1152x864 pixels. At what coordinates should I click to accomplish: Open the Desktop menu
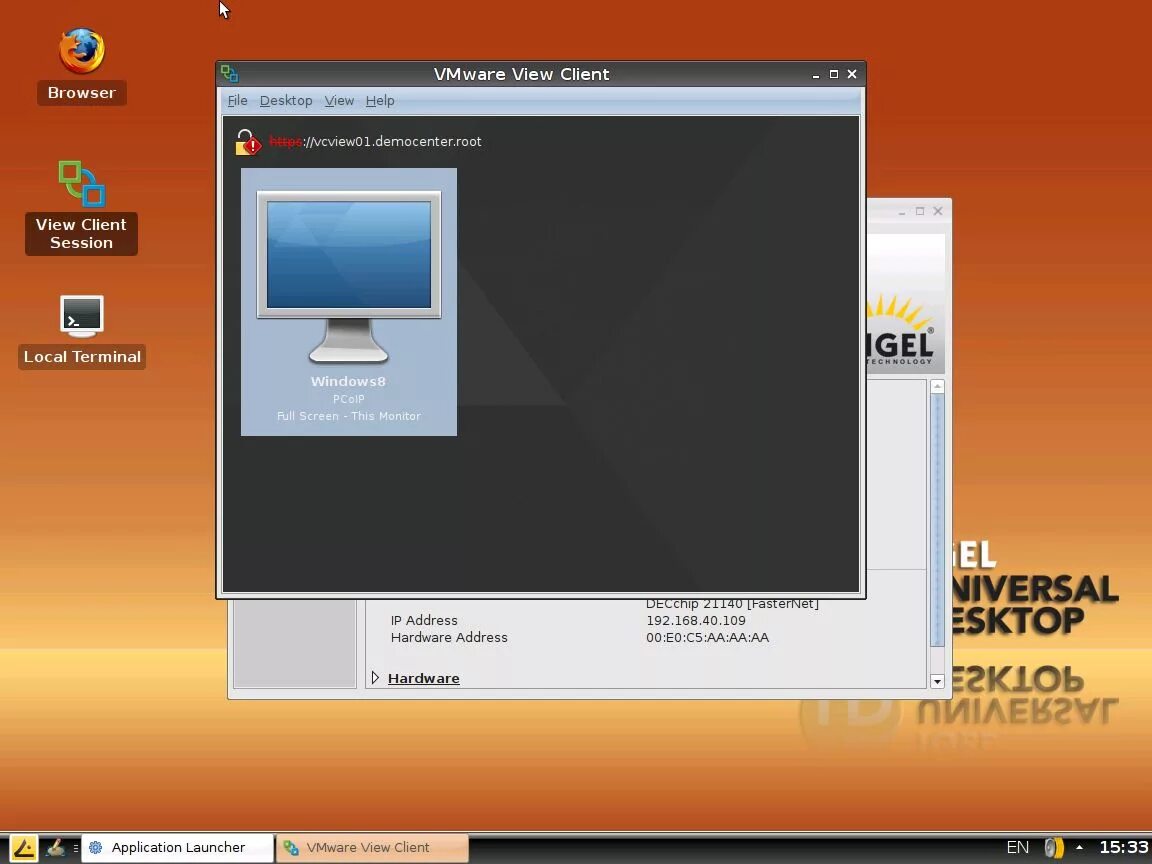[286, 101]
